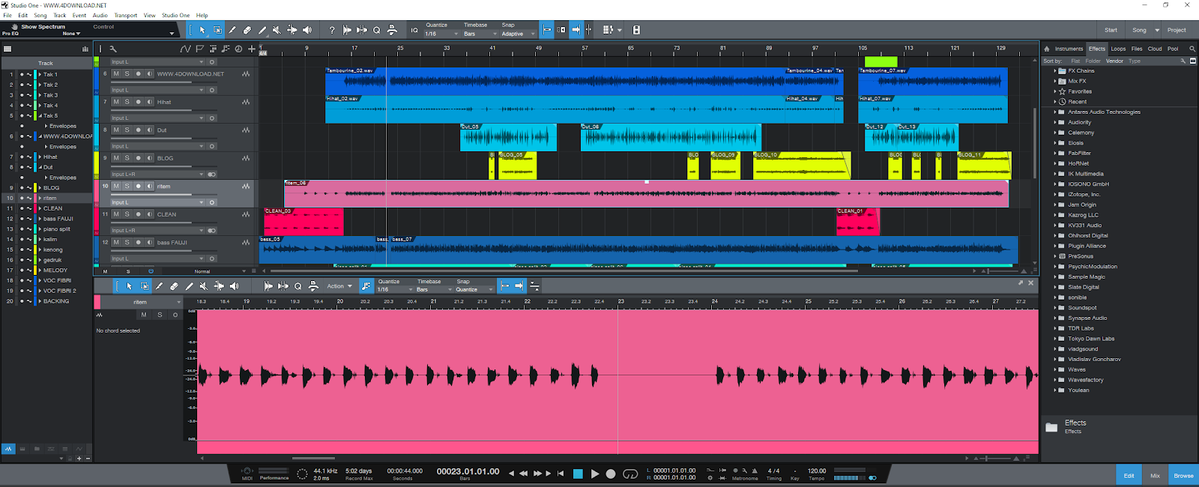Image resolution: width=1199 pixels, height=487 pixels.
Task: Switch to Loops browser tab
Action: click(x=1118, y=49)
